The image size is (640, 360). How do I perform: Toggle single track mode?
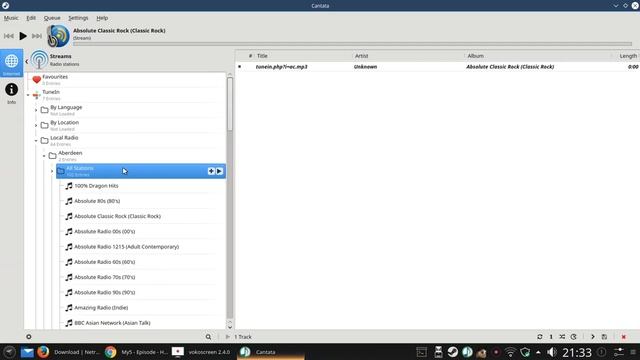pos(551,337)
